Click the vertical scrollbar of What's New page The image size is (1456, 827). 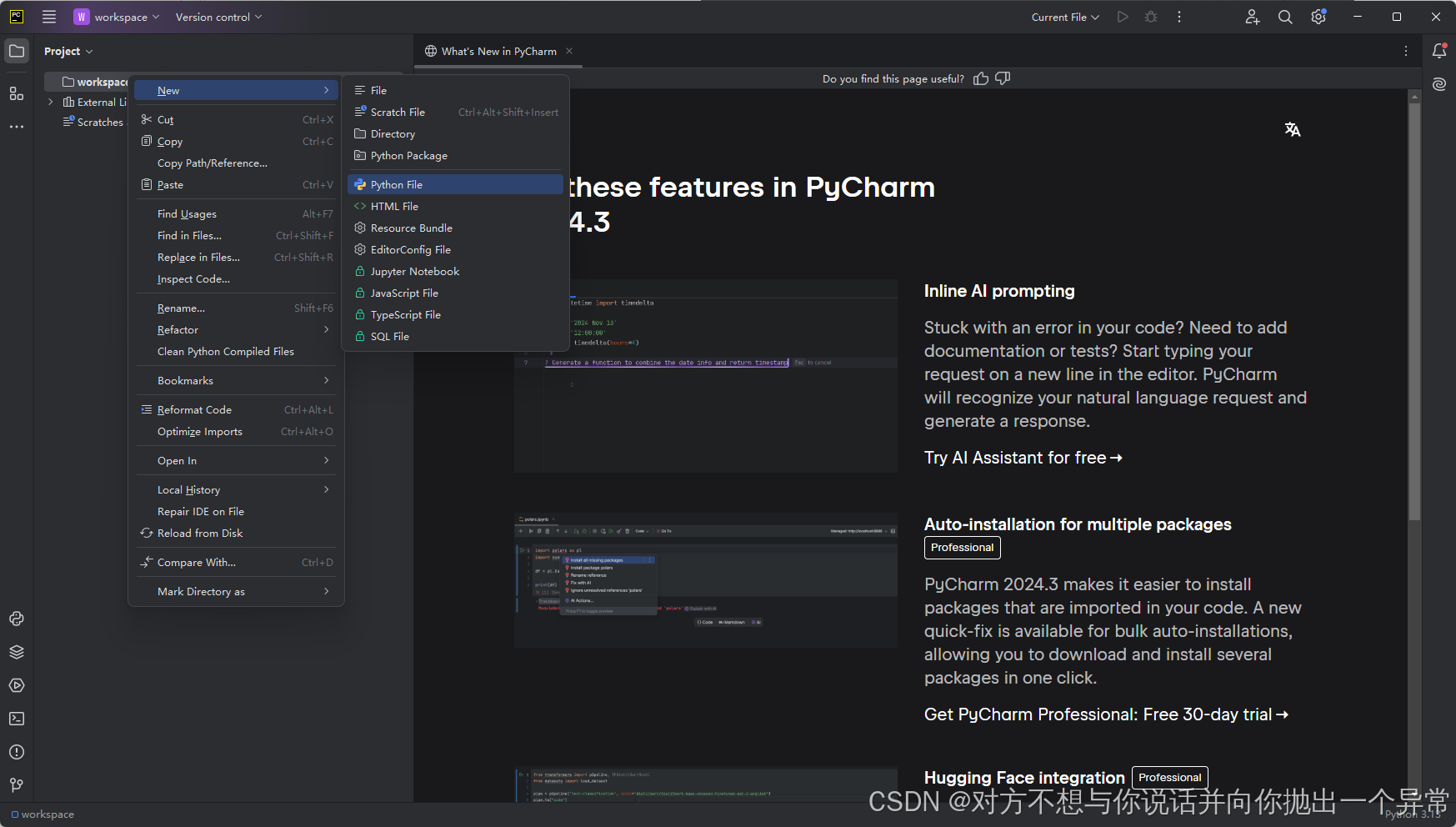point(1414,312)
